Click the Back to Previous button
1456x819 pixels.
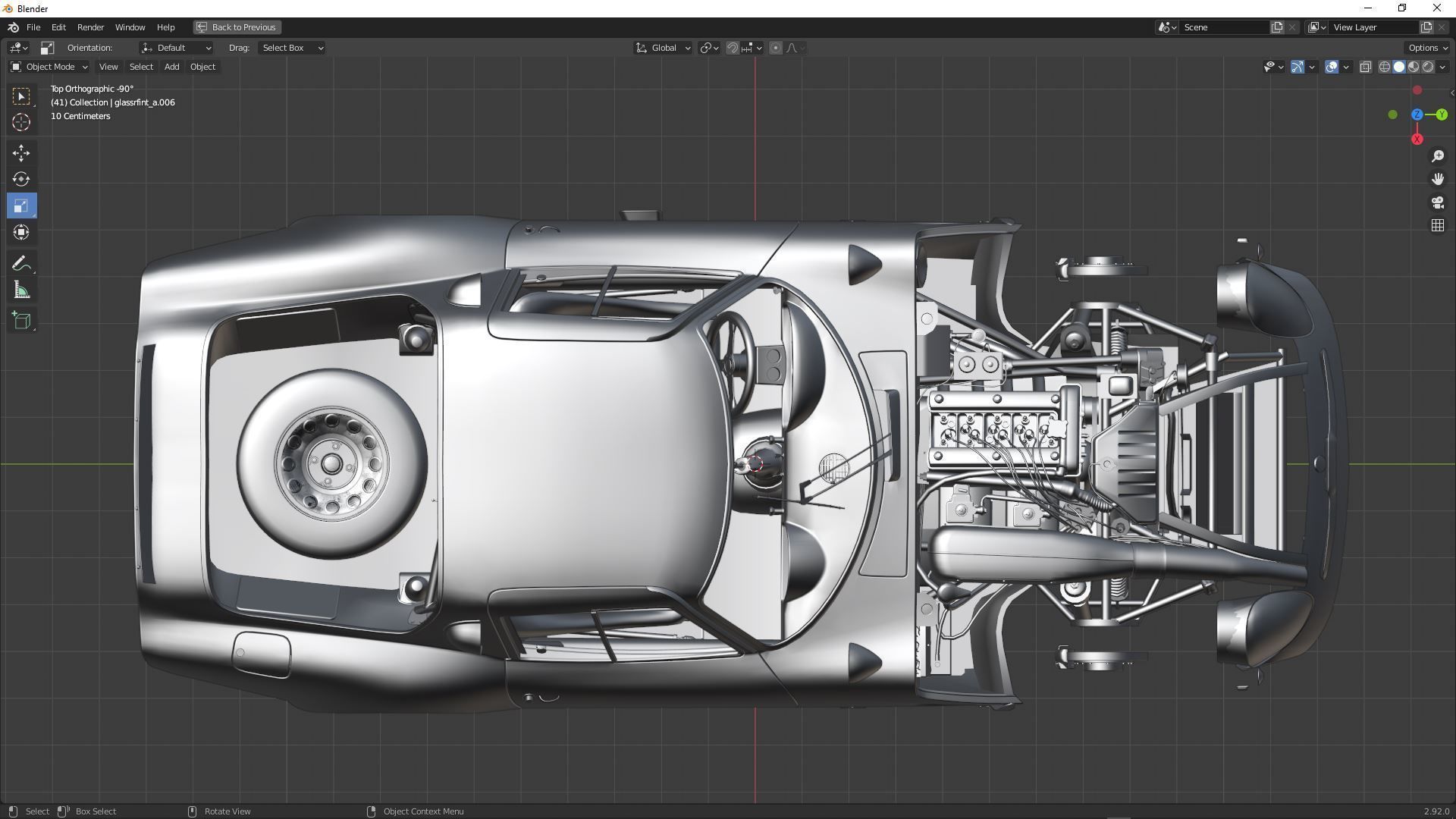(237, 27)
